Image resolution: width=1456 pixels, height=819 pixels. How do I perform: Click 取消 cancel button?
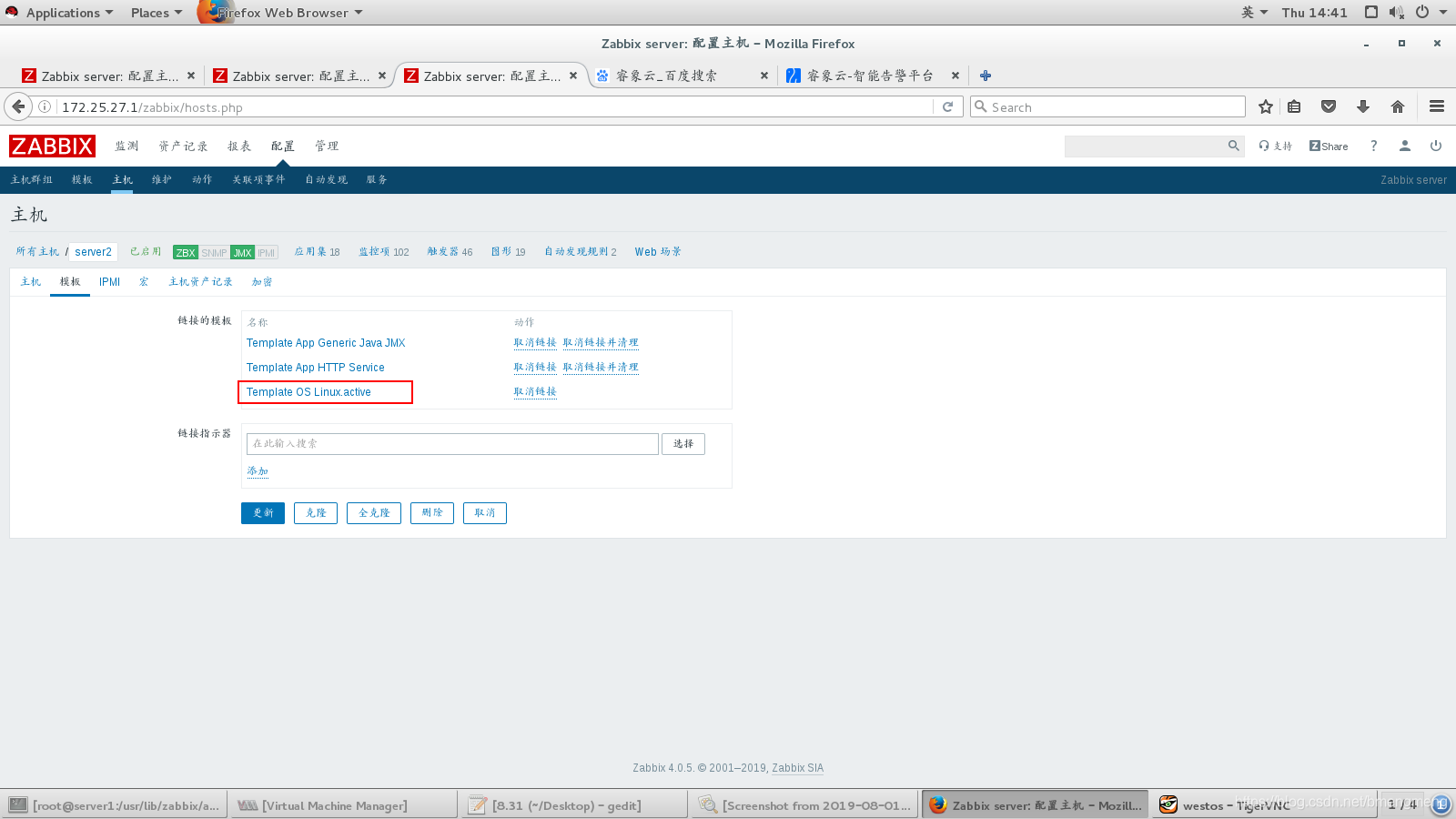coord(485,513)
